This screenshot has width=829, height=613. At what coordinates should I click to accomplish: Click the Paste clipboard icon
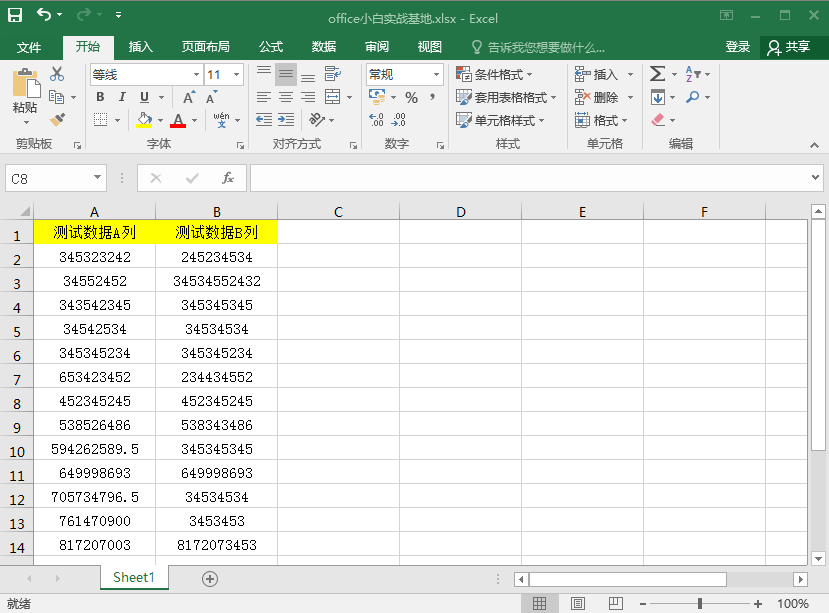[x=25, y=83]
